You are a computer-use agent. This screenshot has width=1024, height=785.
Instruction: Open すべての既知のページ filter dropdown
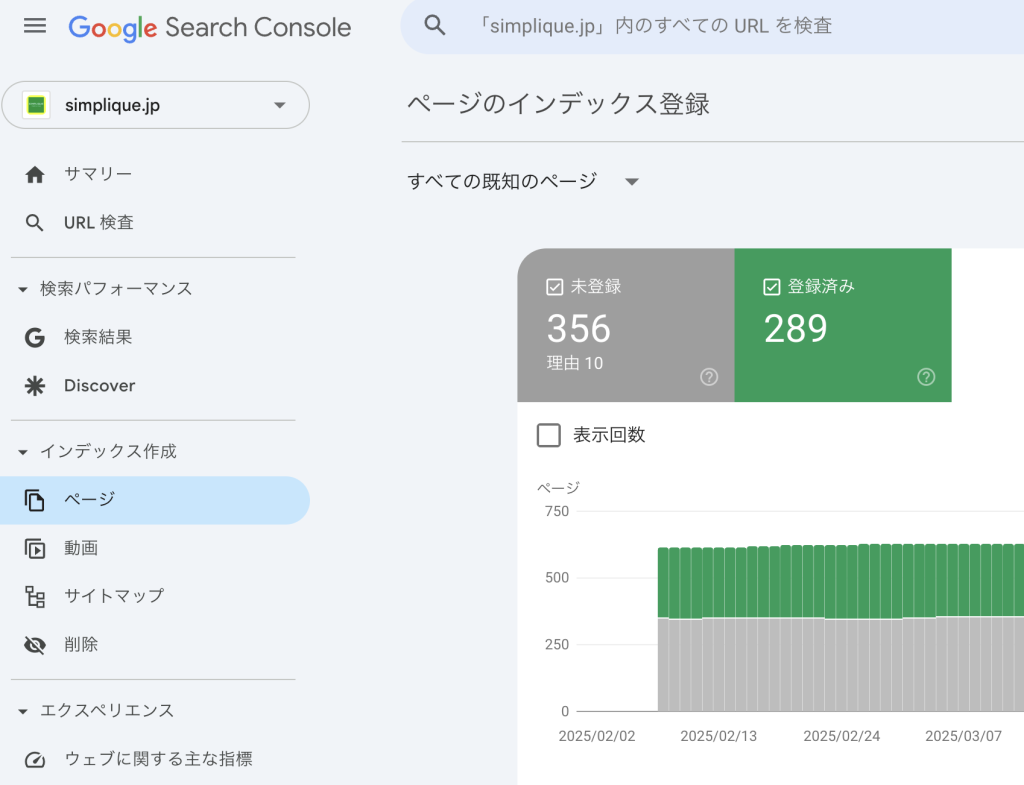[x=523, y=181]
